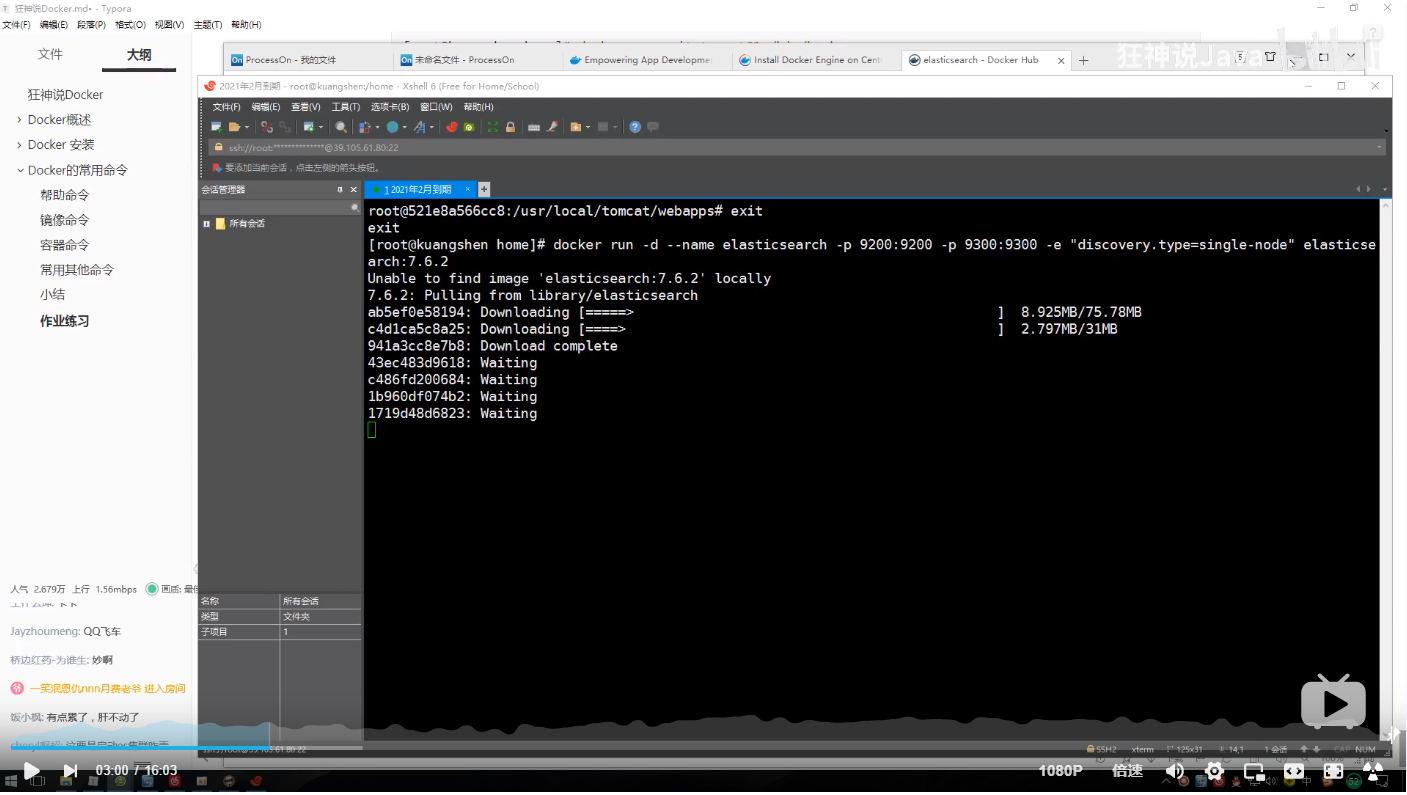Viewport: 1407px width, 795px height.
Task: Go to 容器命令 in outline
Action: (x=64, y=245)
